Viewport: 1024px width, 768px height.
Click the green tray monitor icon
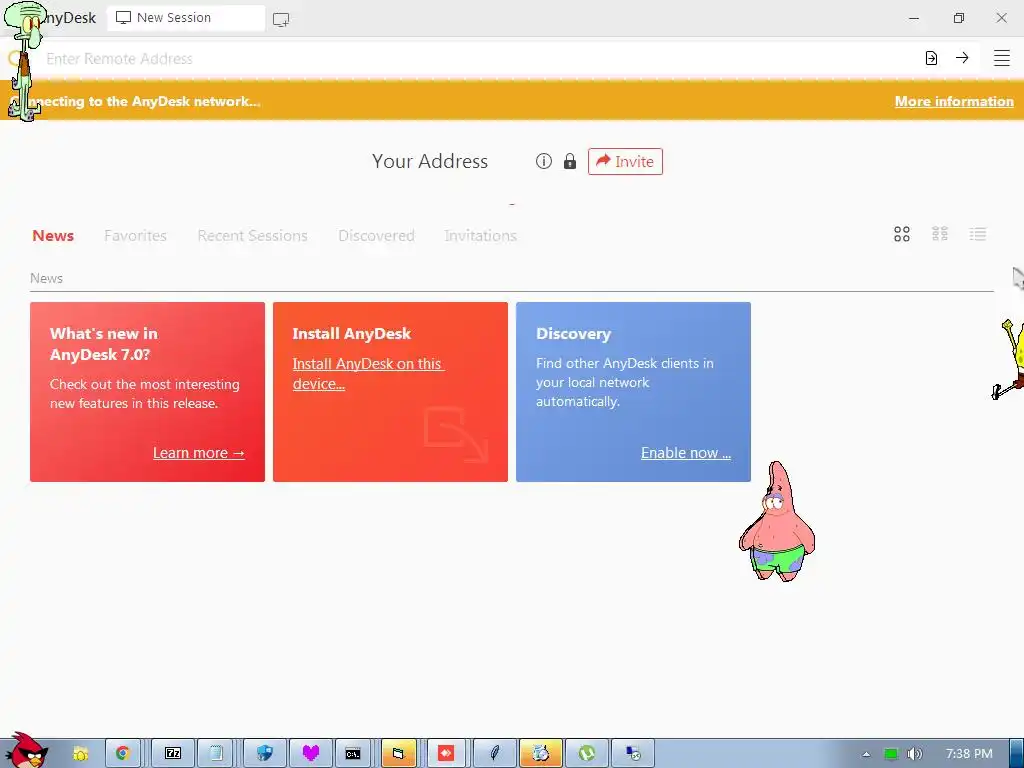coord(890,754)
